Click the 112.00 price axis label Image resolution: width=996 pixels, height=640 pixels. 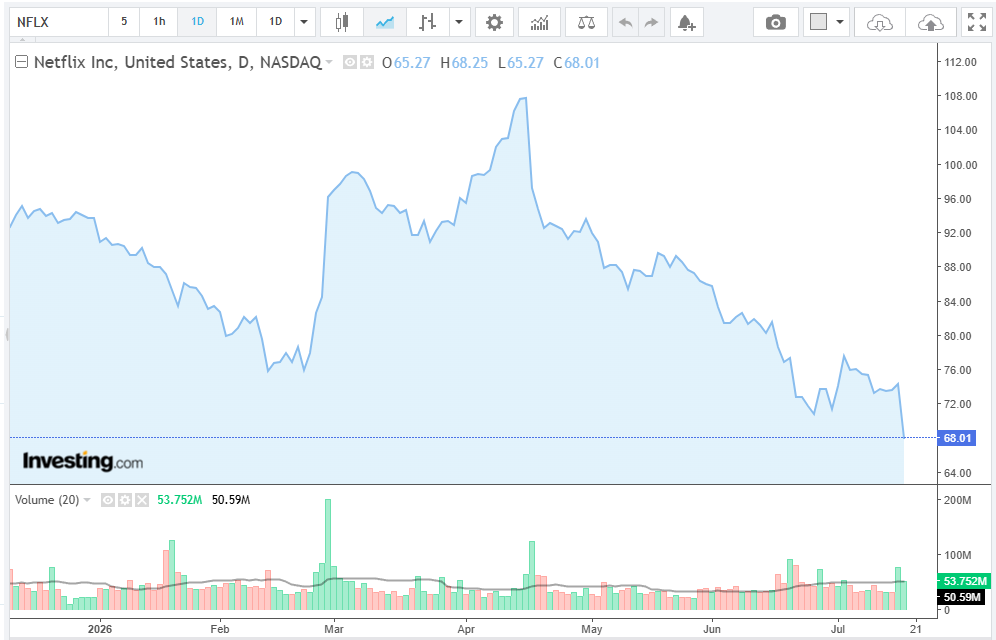coord(960,62)
